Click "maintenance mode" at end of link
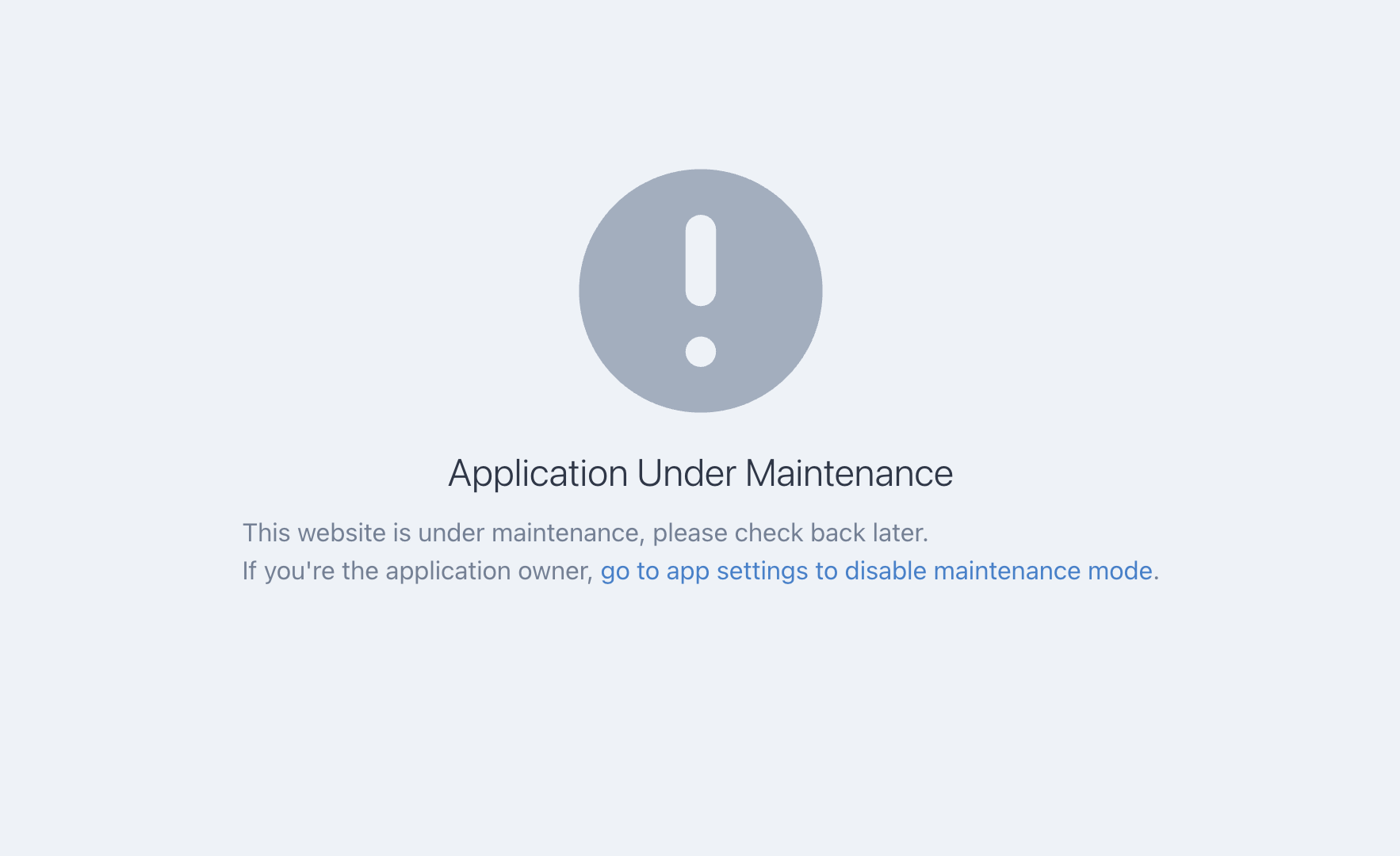 coord(1043,571)
